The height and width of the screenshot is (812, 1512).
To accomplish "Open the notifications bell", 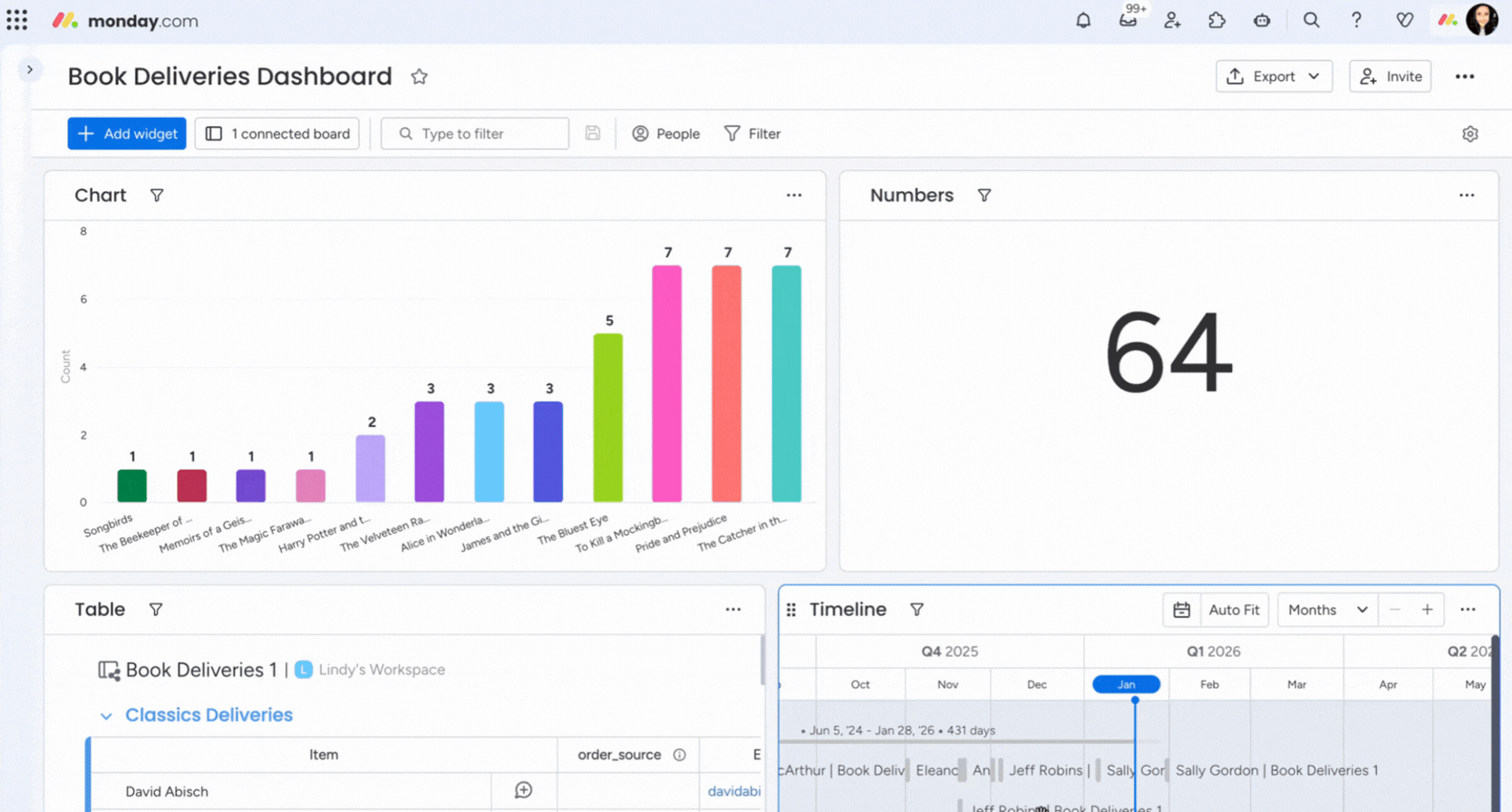I will [1083, 20].
